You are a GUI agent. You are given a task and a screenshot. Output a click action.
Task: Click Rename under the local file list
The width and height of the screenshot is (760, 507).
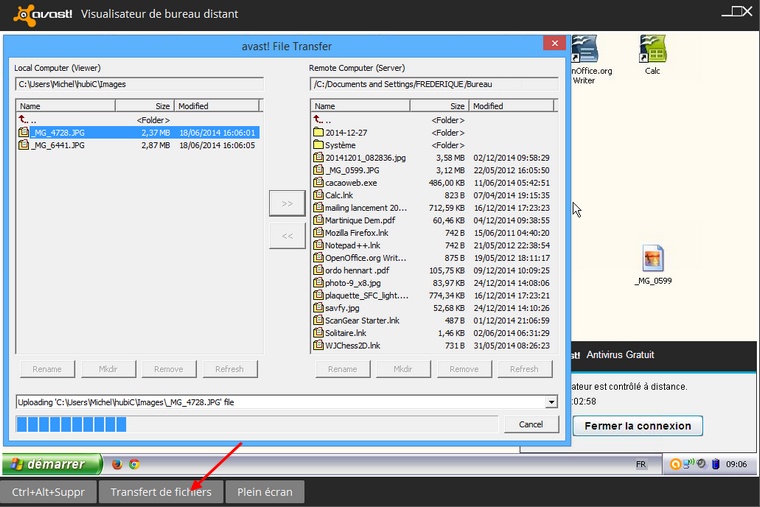tap(47, 369)
